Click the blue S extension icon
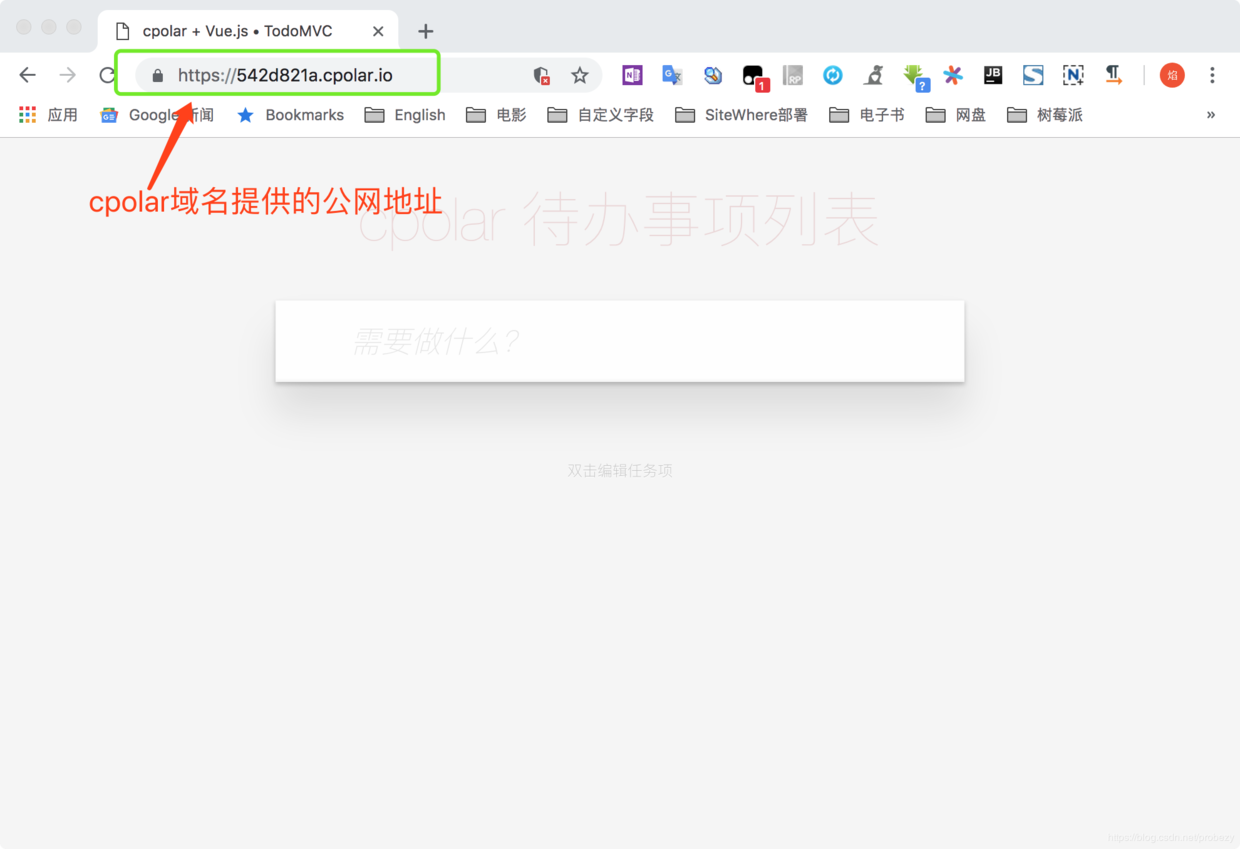1240x849 pixels. 1033,75
